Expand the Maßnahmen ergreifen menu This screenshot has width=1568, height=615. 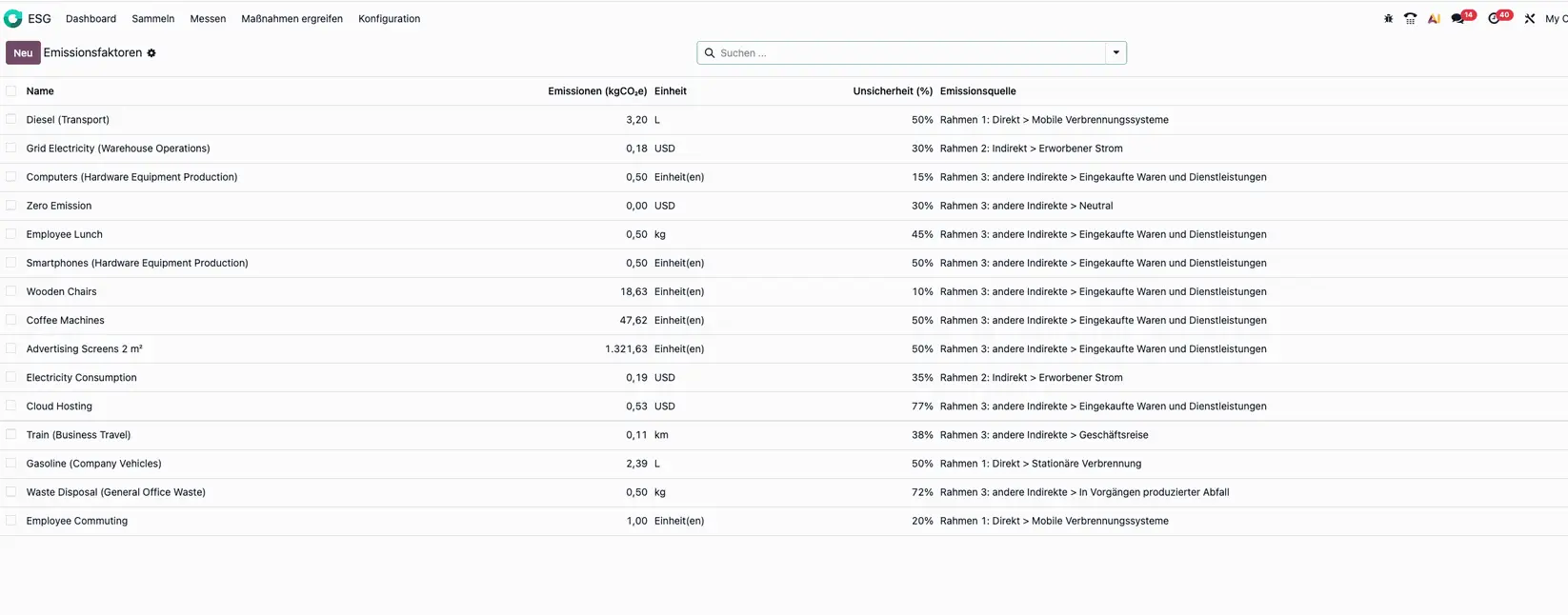[291, 19]
